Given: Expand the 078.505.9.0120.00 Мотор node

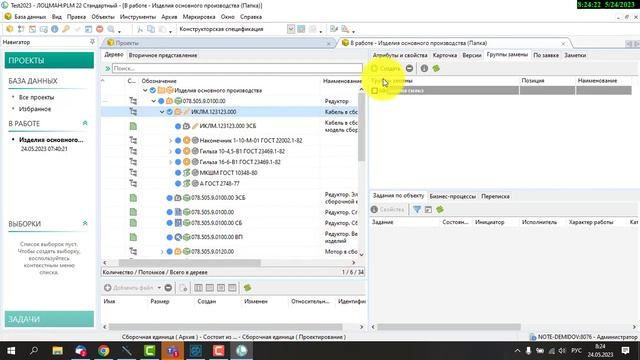Looking at the screenshot, I should (162, 251).
